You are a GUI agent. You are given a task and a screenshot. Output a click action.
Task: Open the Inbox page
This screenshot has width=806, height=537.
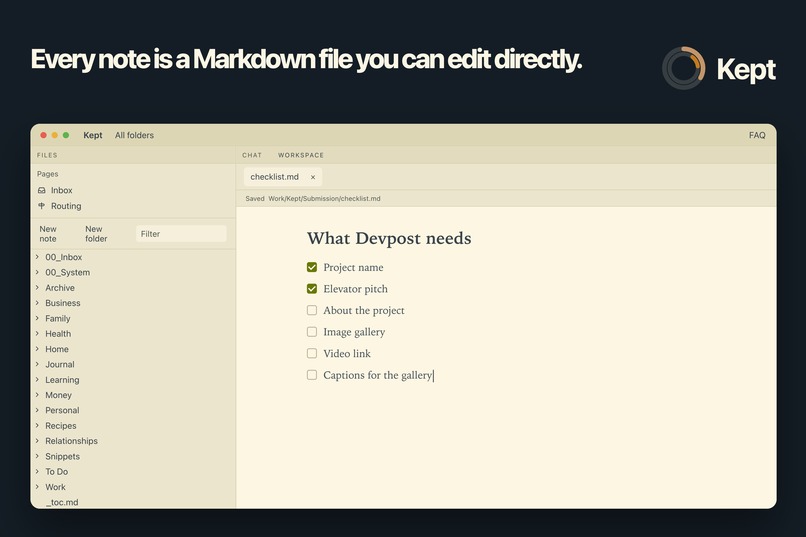click(62, 190)
